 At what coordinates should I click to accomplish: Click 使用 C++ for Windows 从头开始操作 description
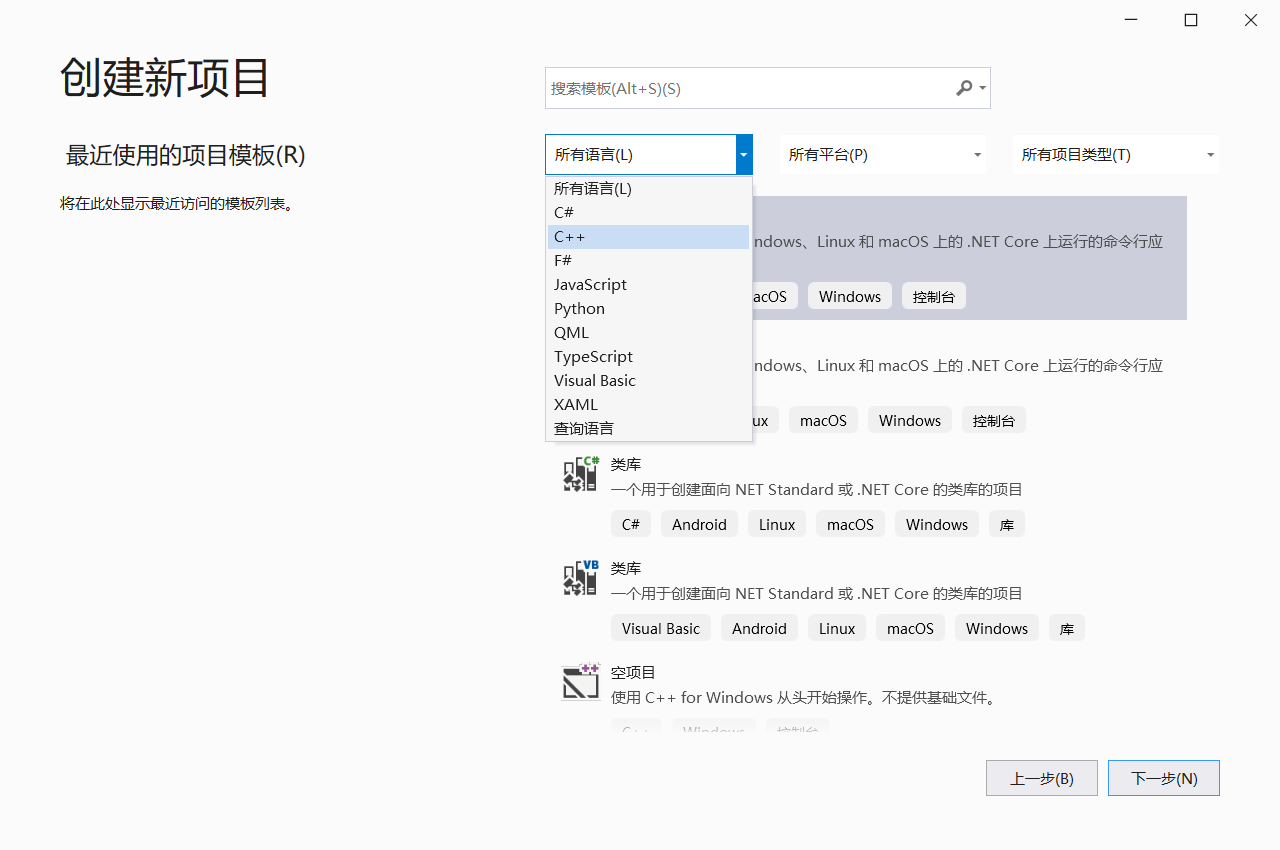pyautogui.click(x=803, y=698)
